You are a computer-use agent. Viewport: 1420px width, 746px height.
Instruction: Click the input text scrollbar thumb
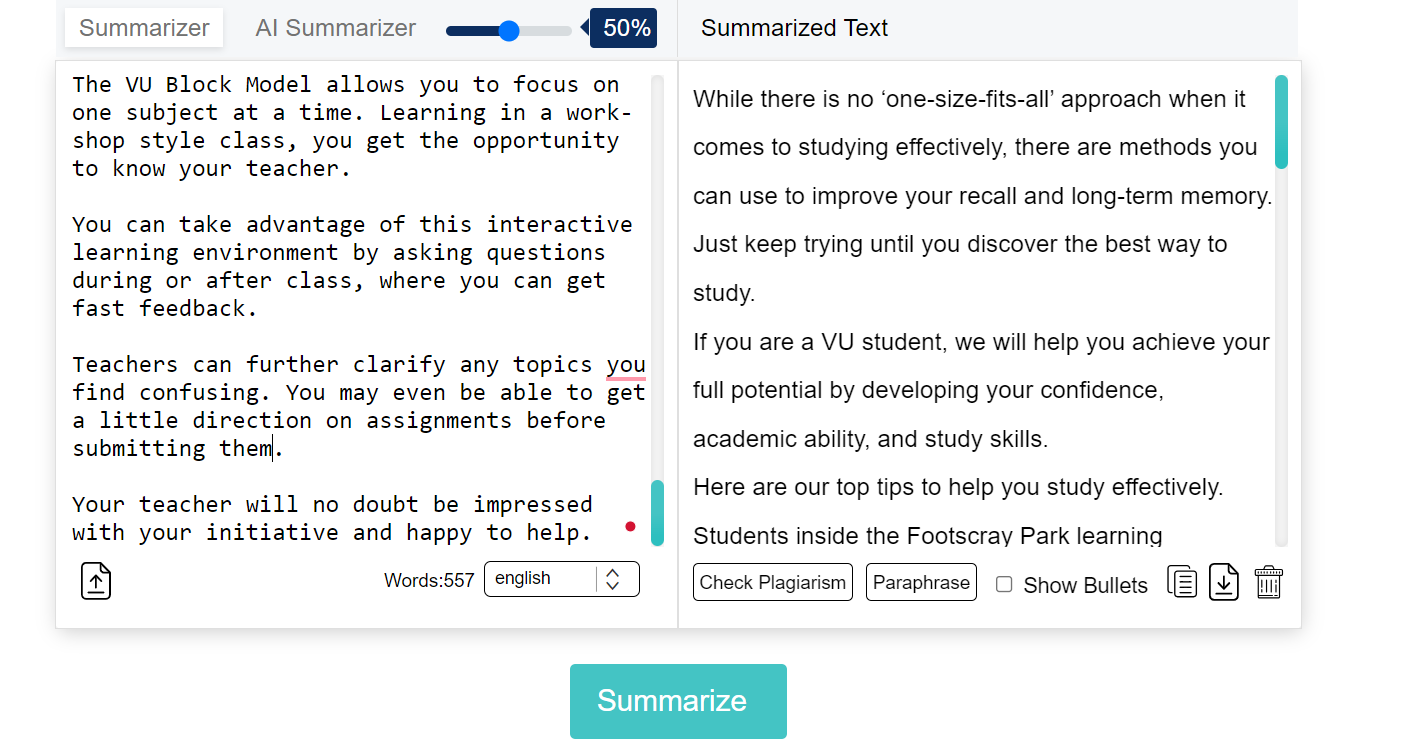(x=657, y=513)
